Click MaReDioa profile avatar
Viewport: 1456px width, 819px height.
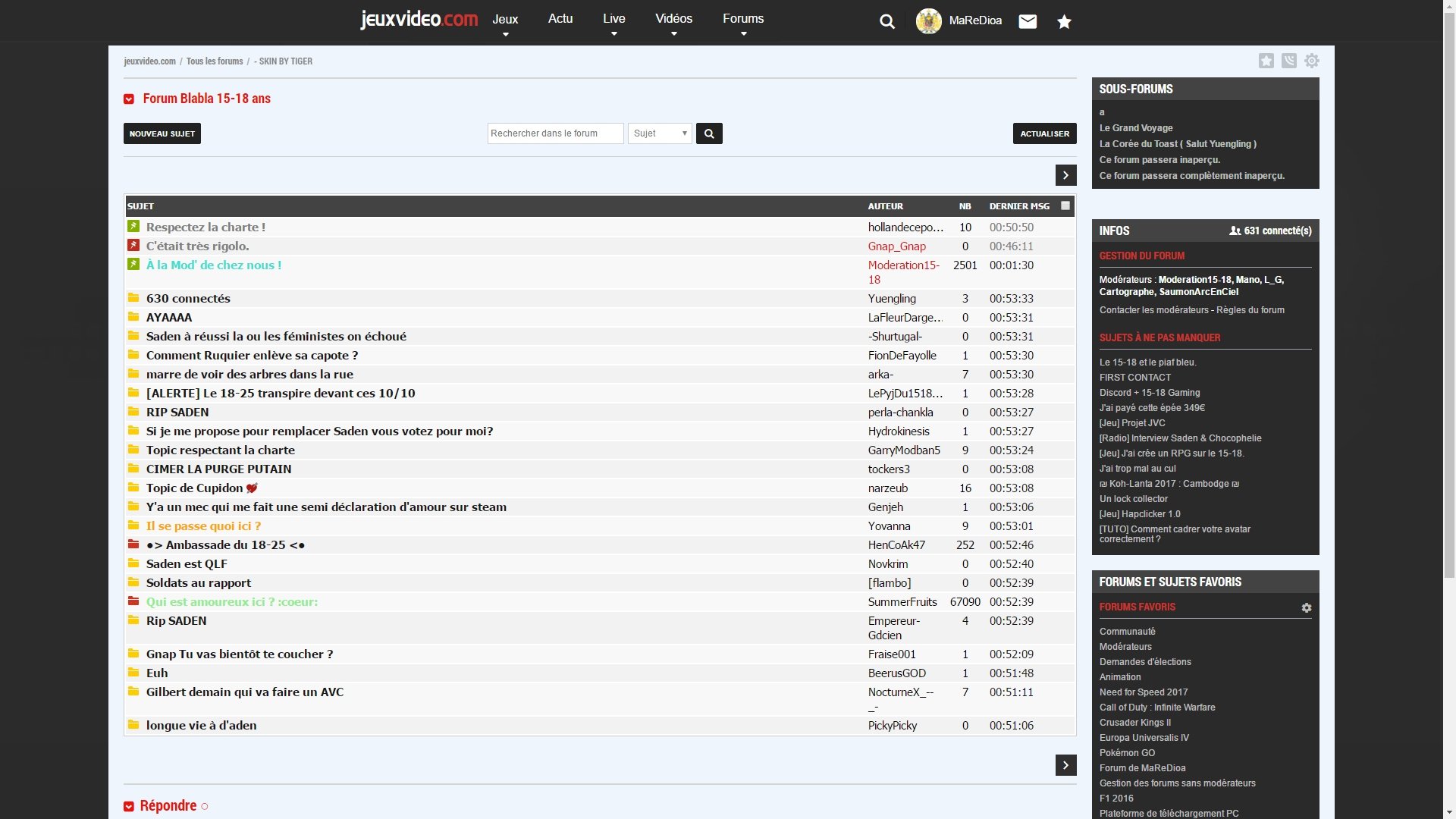(928, 21)
